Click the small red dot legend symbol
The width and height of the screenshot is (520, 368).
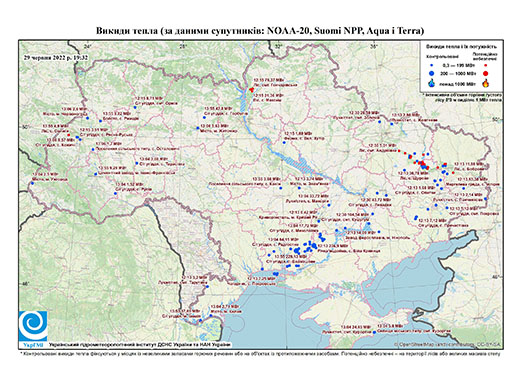click(x=486, y=65)
